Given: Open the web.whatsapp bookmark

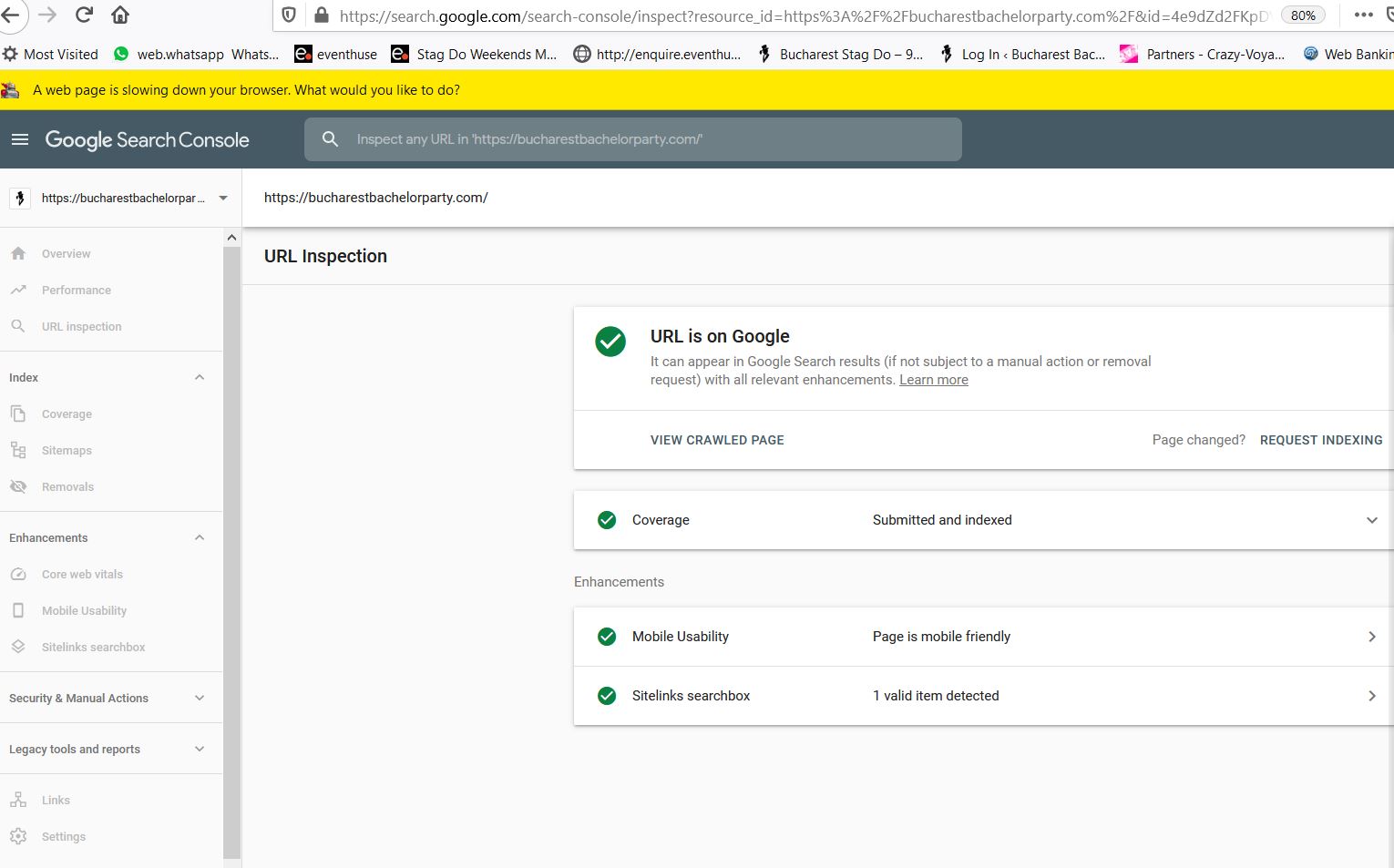Looking at the screenshot, I should click(x=196, y=54).
